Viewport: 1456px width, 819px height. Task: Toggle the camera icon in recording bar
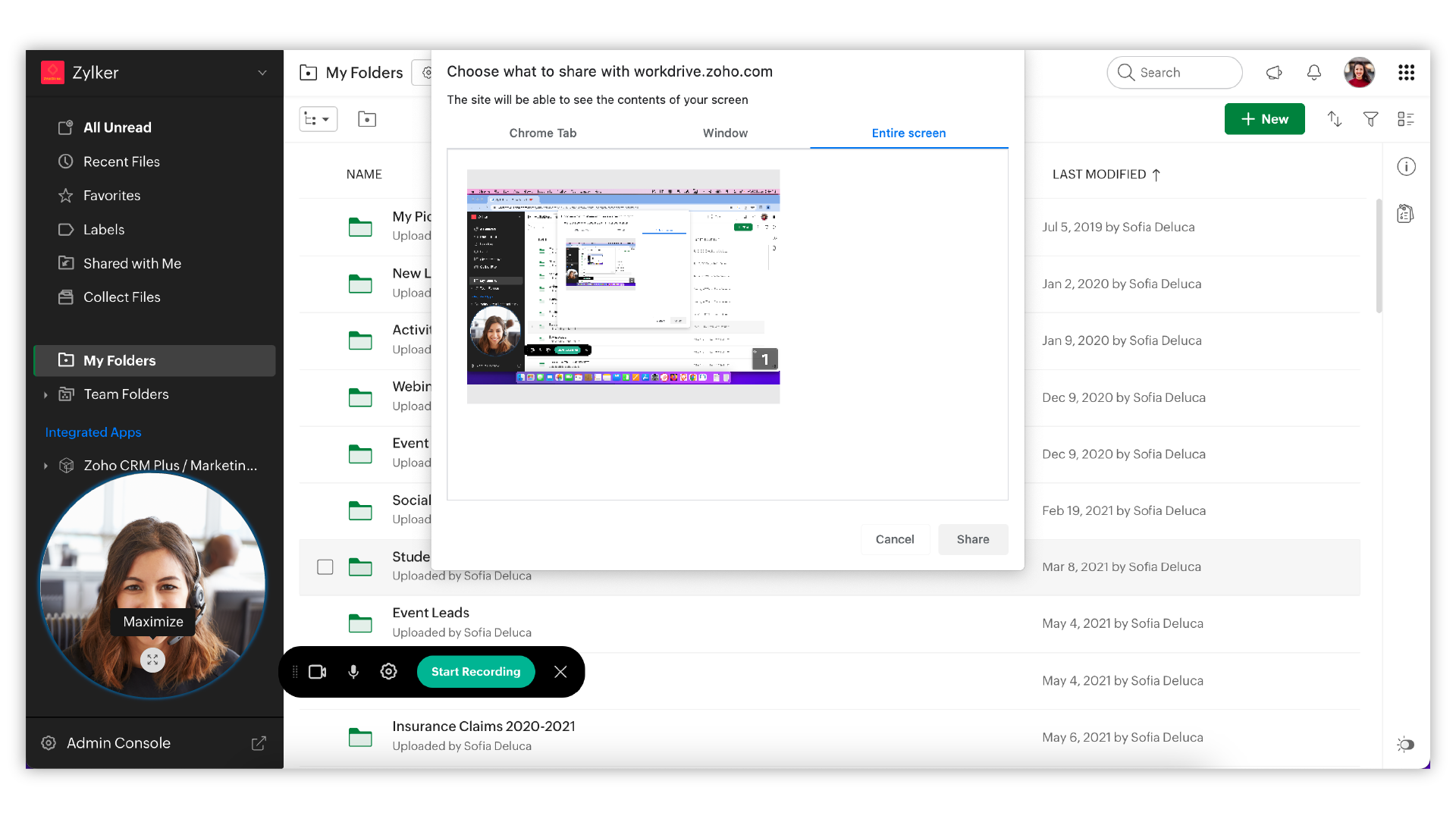point(317,672)
